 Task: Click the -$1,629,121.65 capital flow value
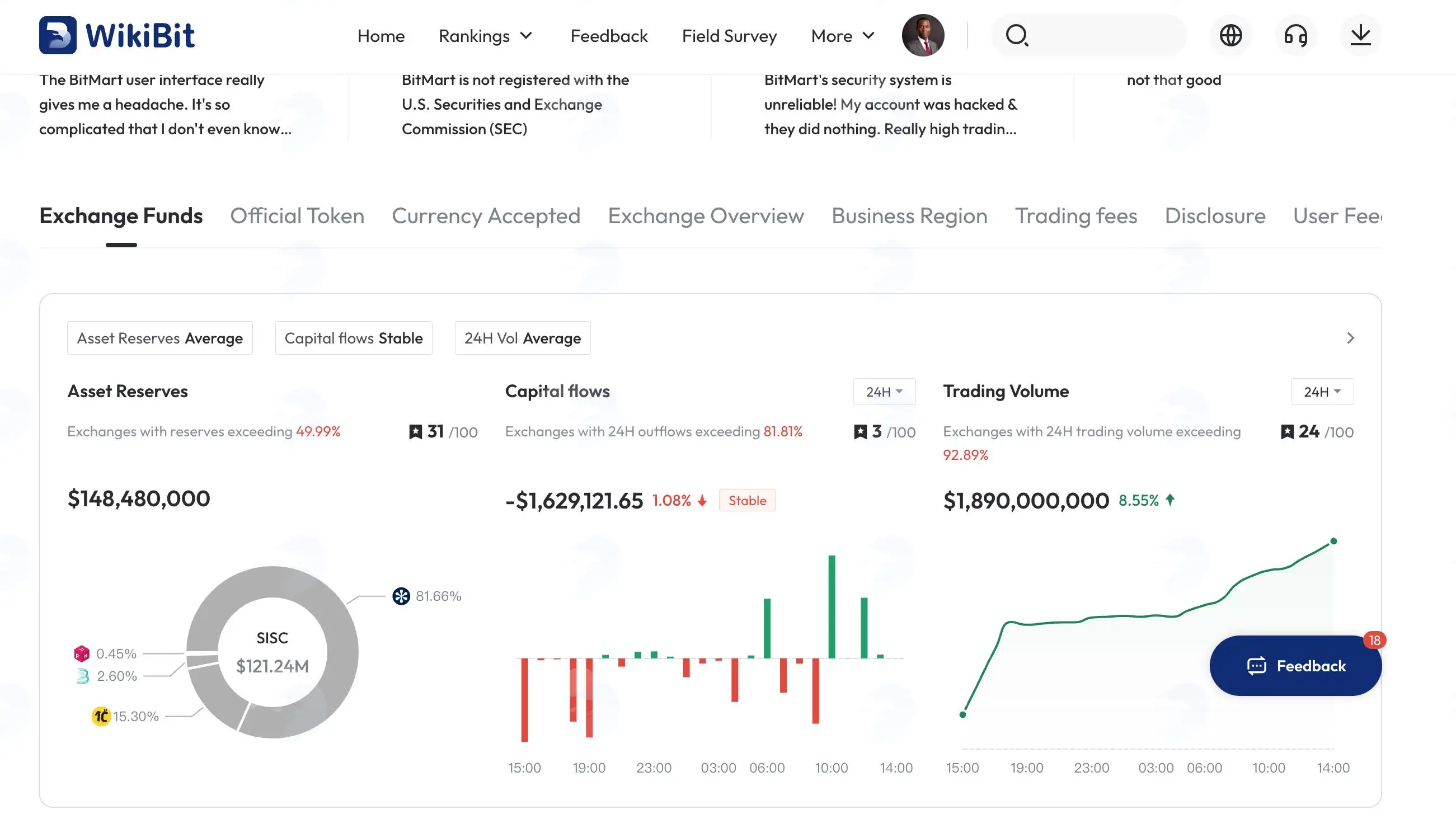pos(574,501)
